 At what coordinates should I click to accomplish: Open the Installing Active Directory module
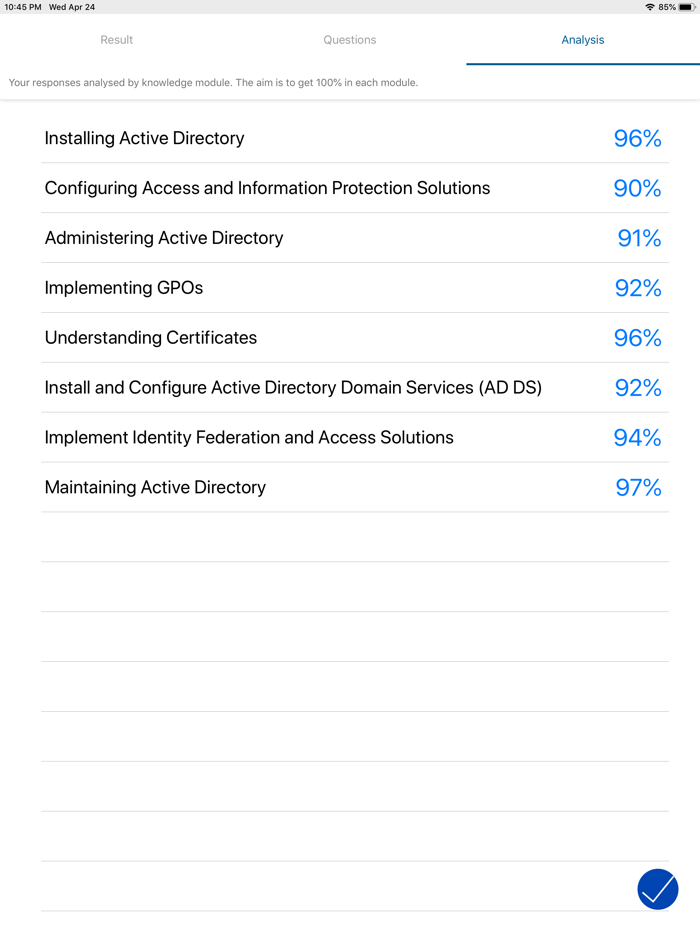coord(144,138)
